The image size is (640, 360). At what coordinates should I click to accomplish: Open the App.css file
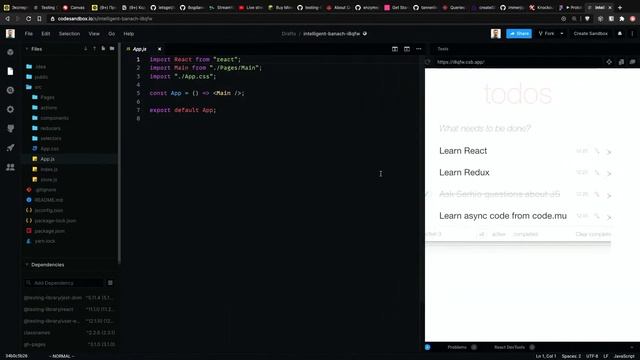(46, 149)
